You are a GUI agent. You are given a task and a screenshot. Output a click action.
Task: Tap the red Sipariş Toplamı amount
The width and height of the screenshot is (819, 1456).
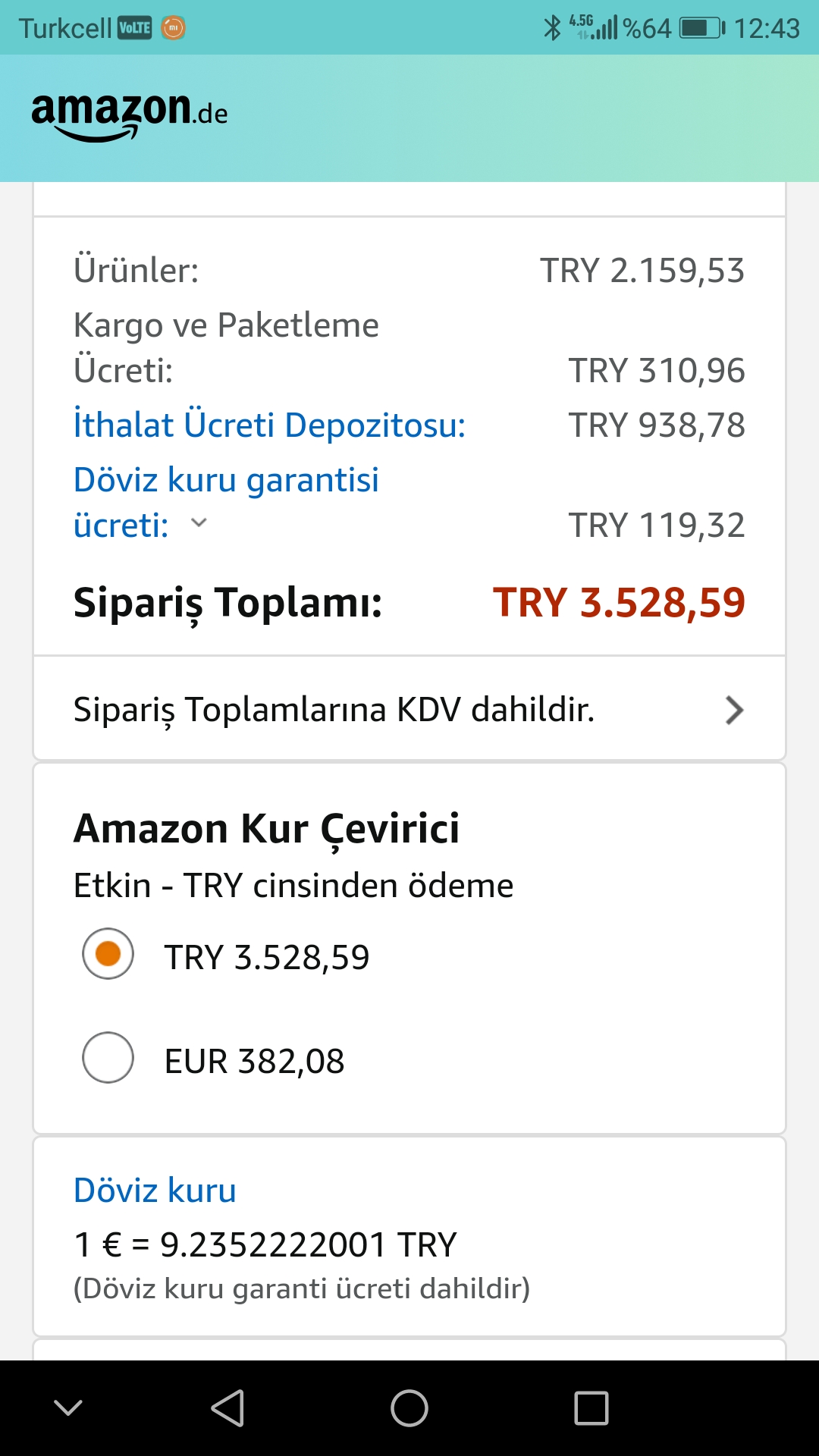[x=619, y=603]
